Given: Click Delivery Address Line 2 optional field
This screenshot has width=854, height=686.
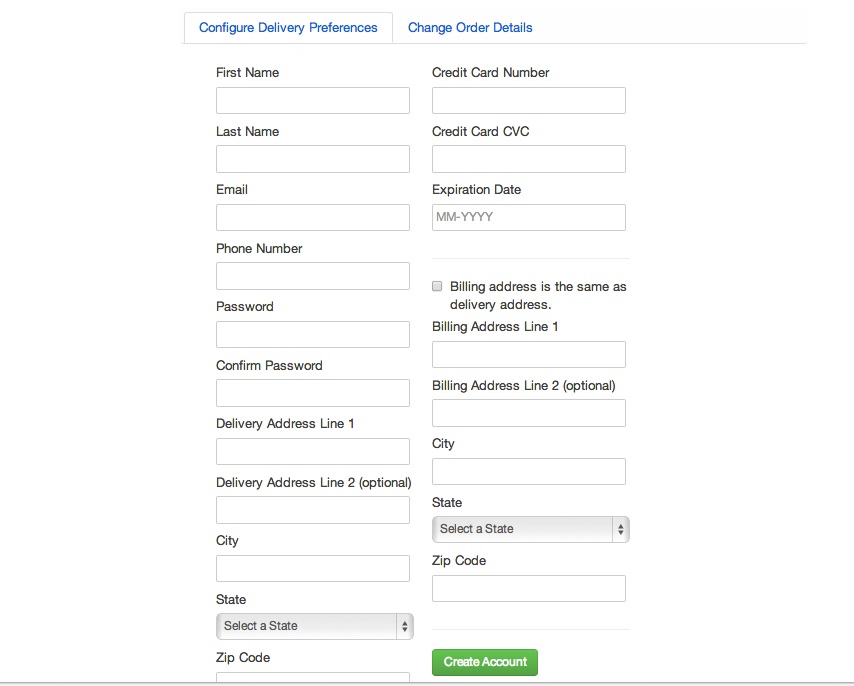Looking at the screenshot, I should [313, 510].
